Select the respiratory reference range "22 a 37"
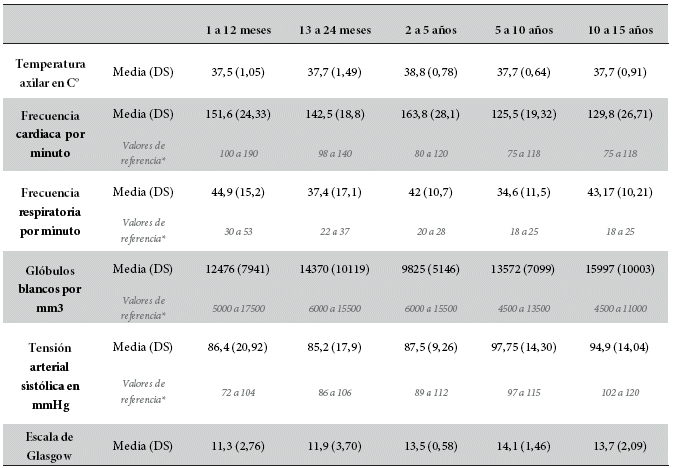The image size is (674, 468). click(x=334, y=231)
